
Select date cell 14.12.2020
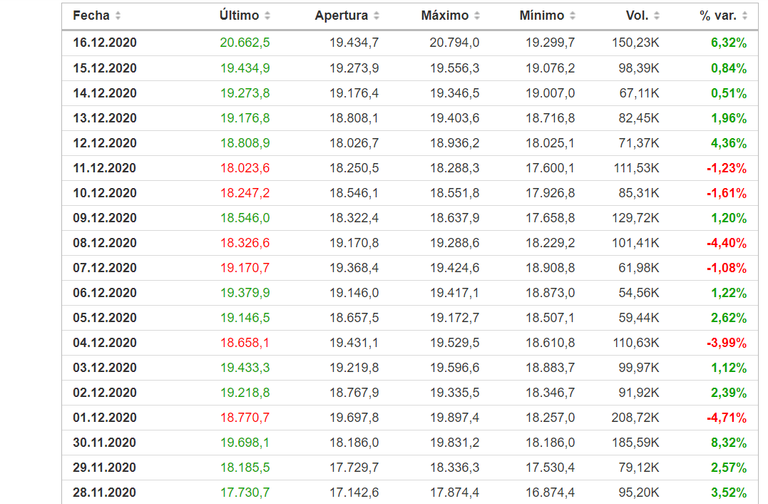pos(105,93)
